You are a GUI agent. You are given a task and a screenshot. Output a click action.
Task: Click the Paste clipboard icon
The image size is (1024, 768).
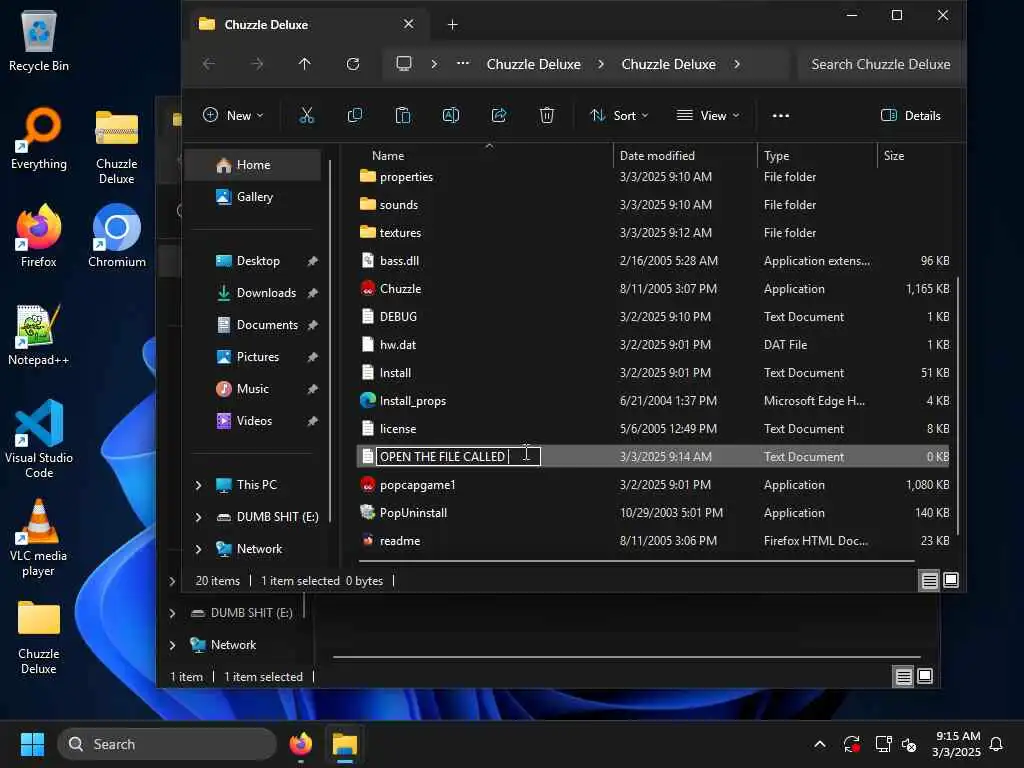[x=403, y=116]
